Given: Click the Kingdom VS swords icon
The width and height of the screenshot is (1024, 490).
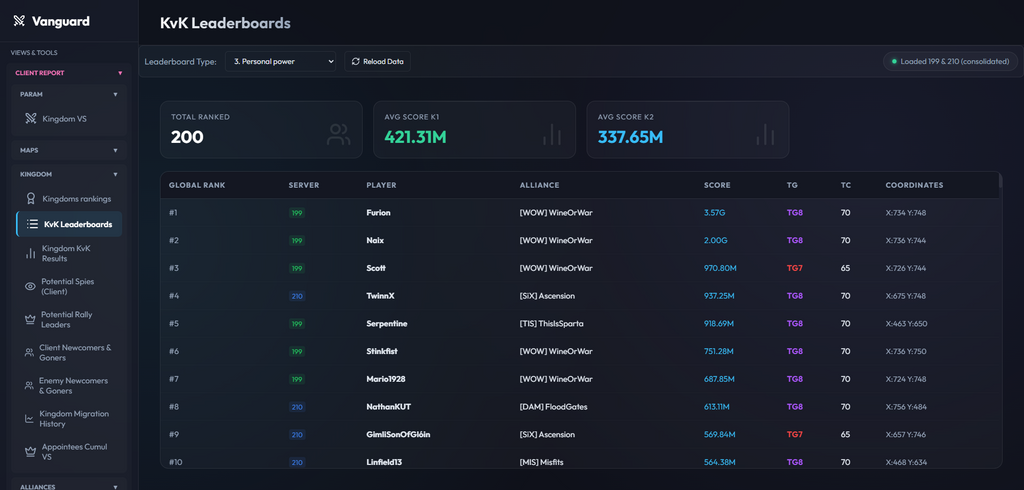Looking at the screenshot, I should coord(30,119).
